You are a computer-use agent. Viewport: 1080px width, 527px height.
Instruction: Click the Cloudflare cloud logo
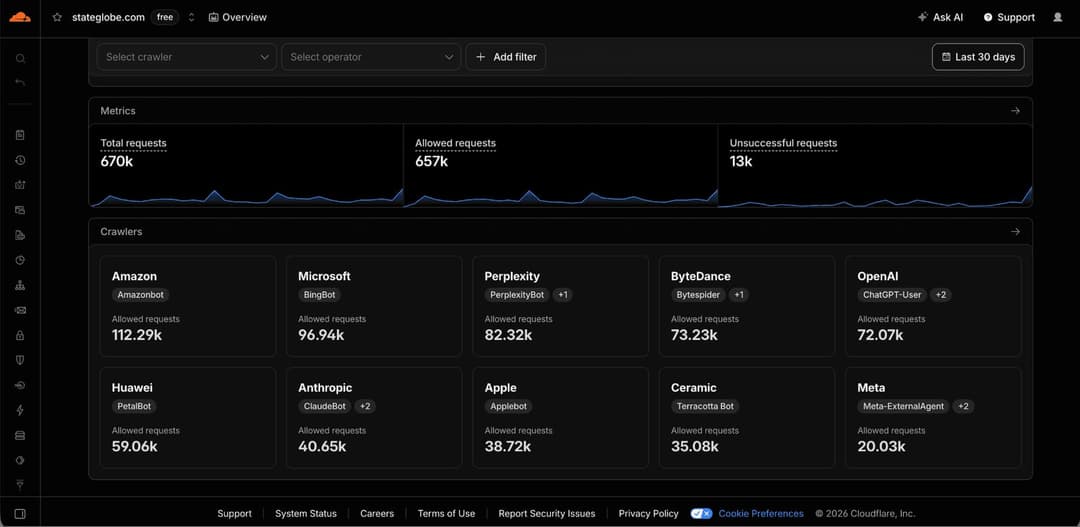click(x=20, y=17)
